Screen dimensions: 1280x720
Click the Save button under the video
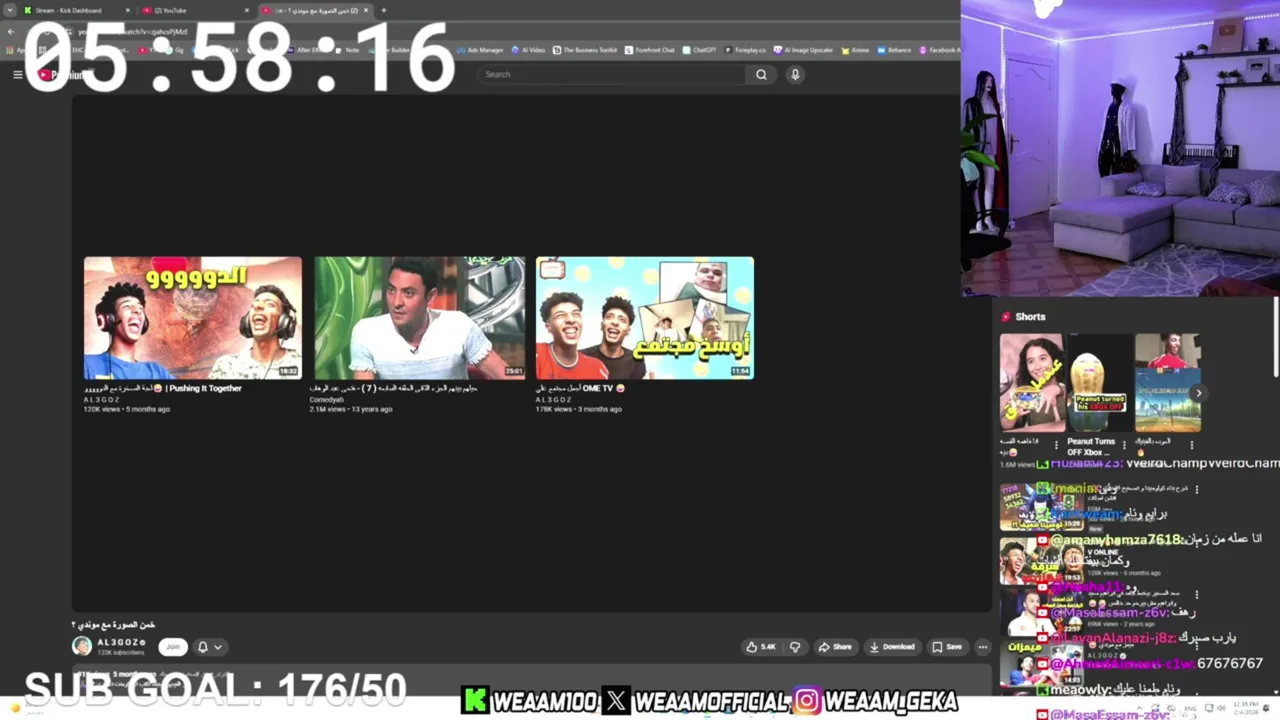coord(947,647)
